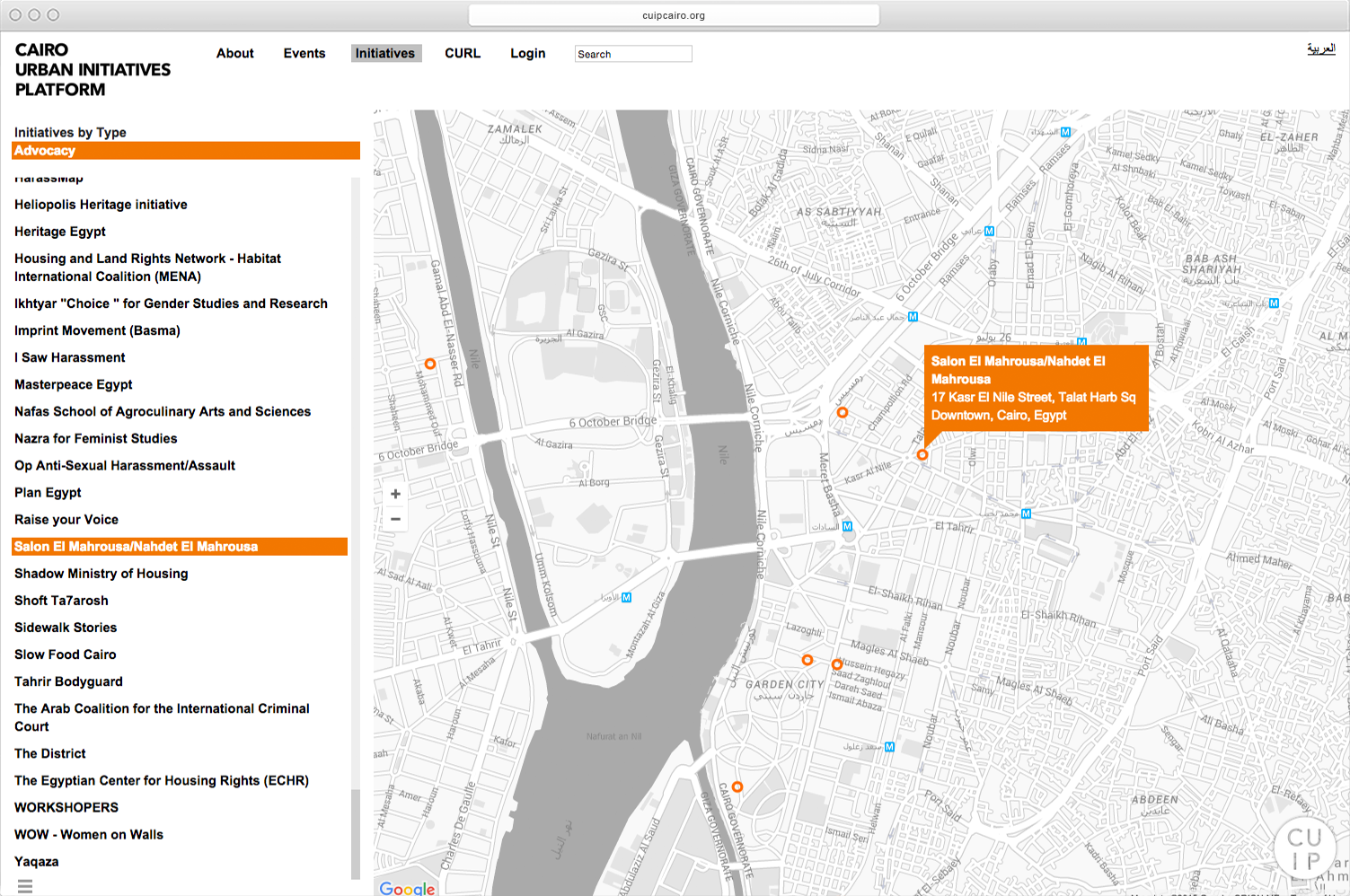Click the metro icon beside Entrance label near Ramses
The width and height of the screenshot is (1350, 896).
[989, 232]
